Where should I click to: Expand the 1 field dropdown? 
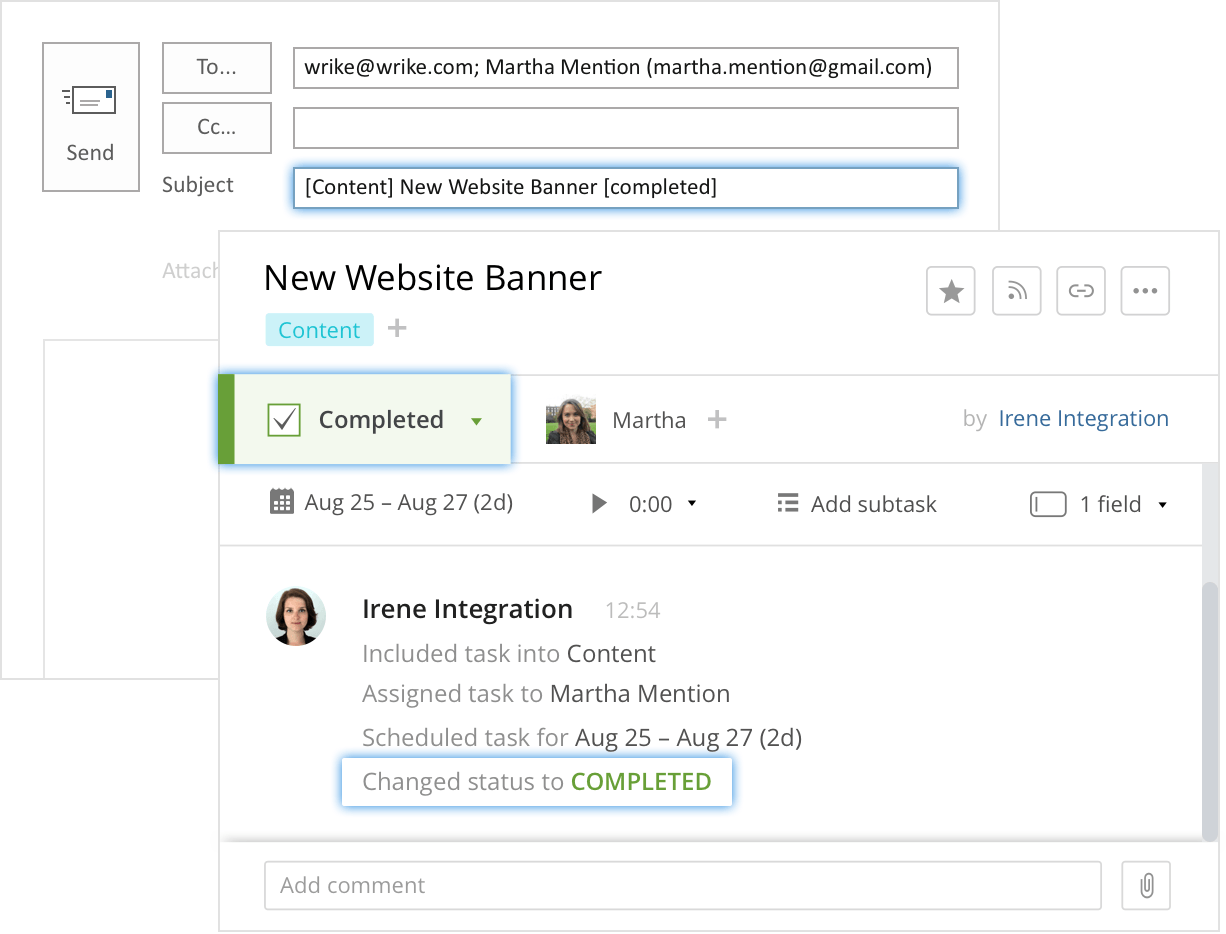coord(1163,505)
